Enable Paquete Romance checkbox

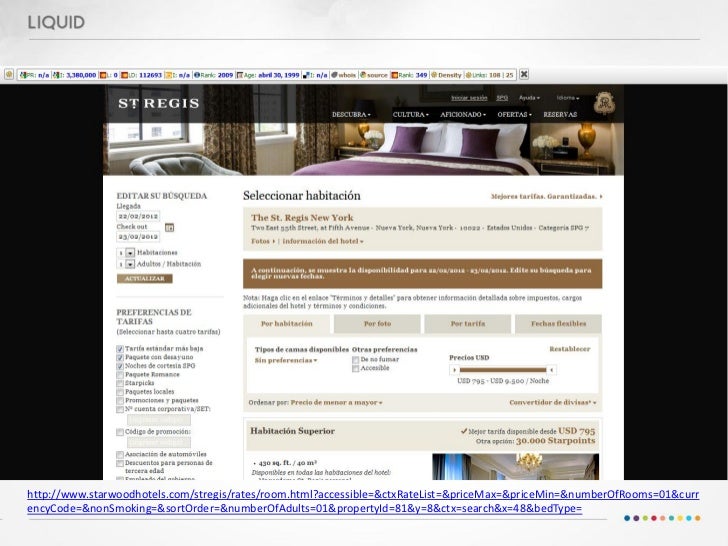pos(120,375)
